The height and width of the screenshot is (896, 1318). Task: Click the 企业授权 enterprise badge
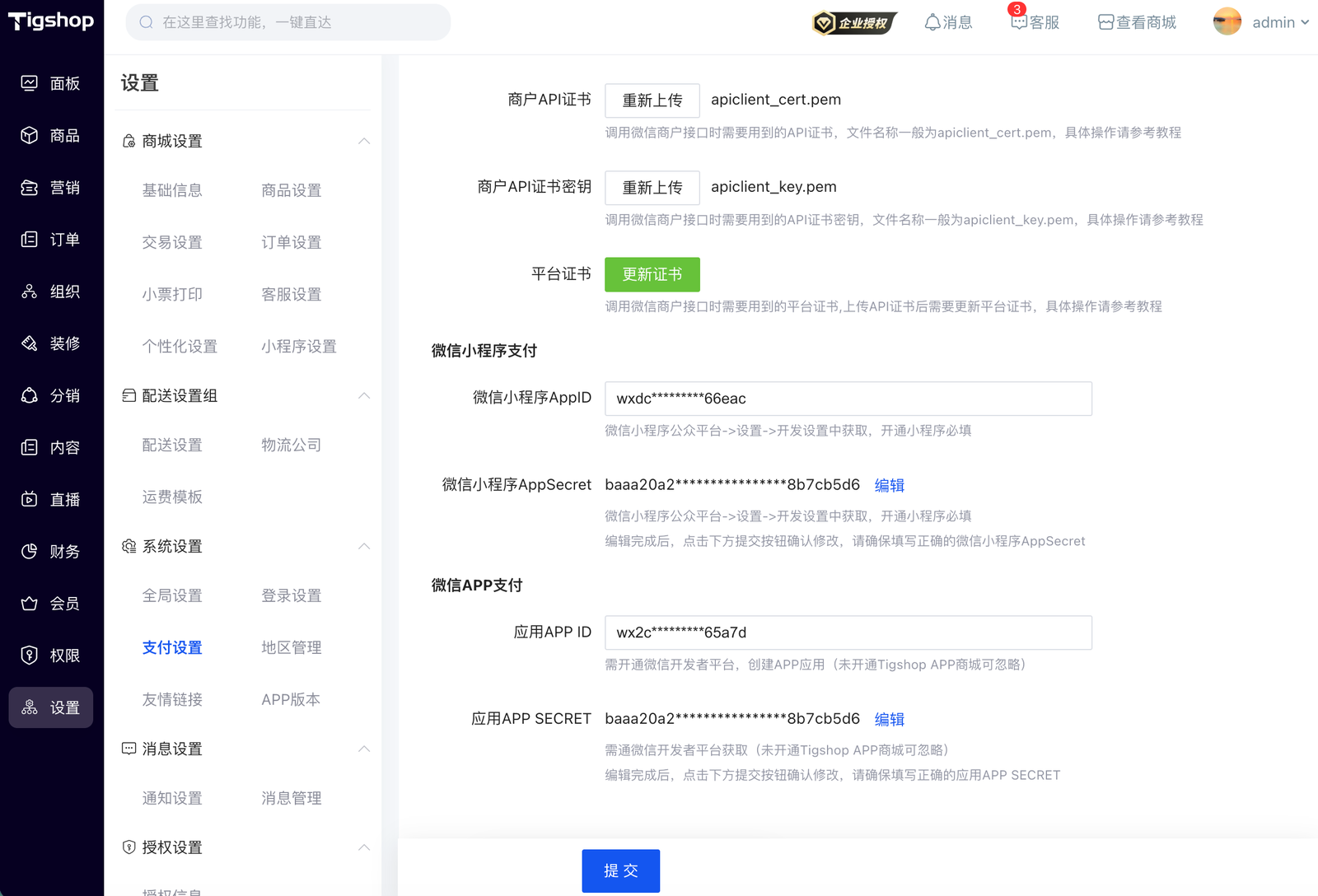(853, 23)
